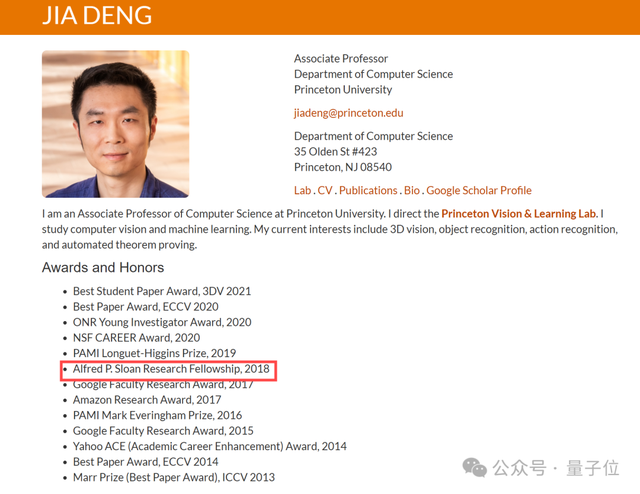The width and height of the screenshot is (640, 494).
Task: Click the NSF CAREER Award, 2020 item
Action: [x=136, y=338]
